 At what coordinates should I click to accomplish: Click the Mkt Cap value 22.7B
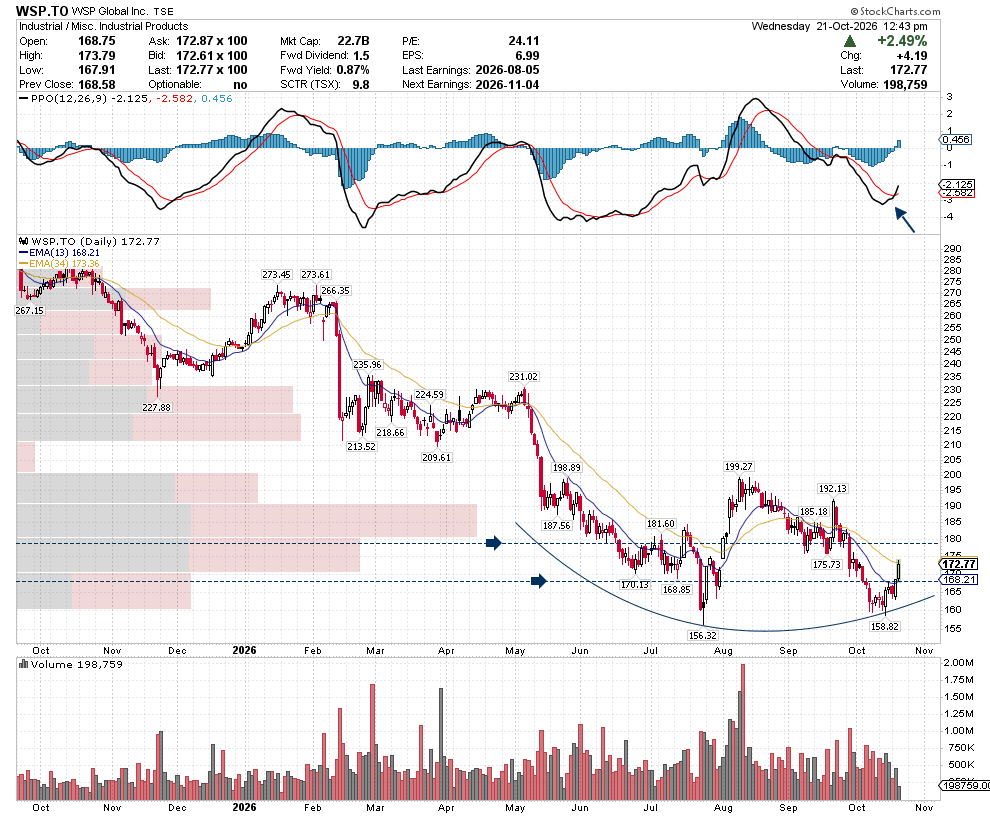coord(353,41)
